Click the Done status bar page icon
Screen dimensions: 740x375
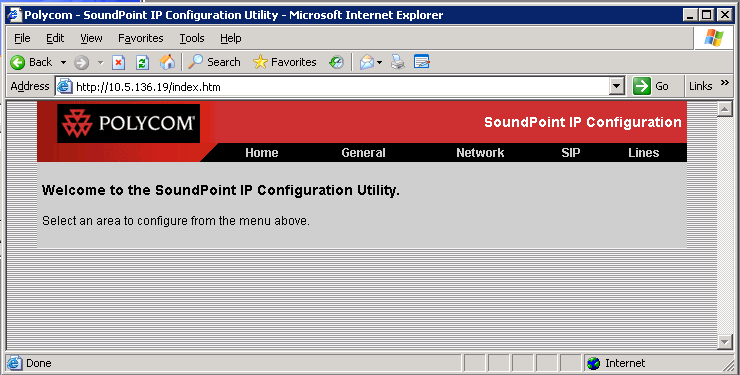click(15, 363)
